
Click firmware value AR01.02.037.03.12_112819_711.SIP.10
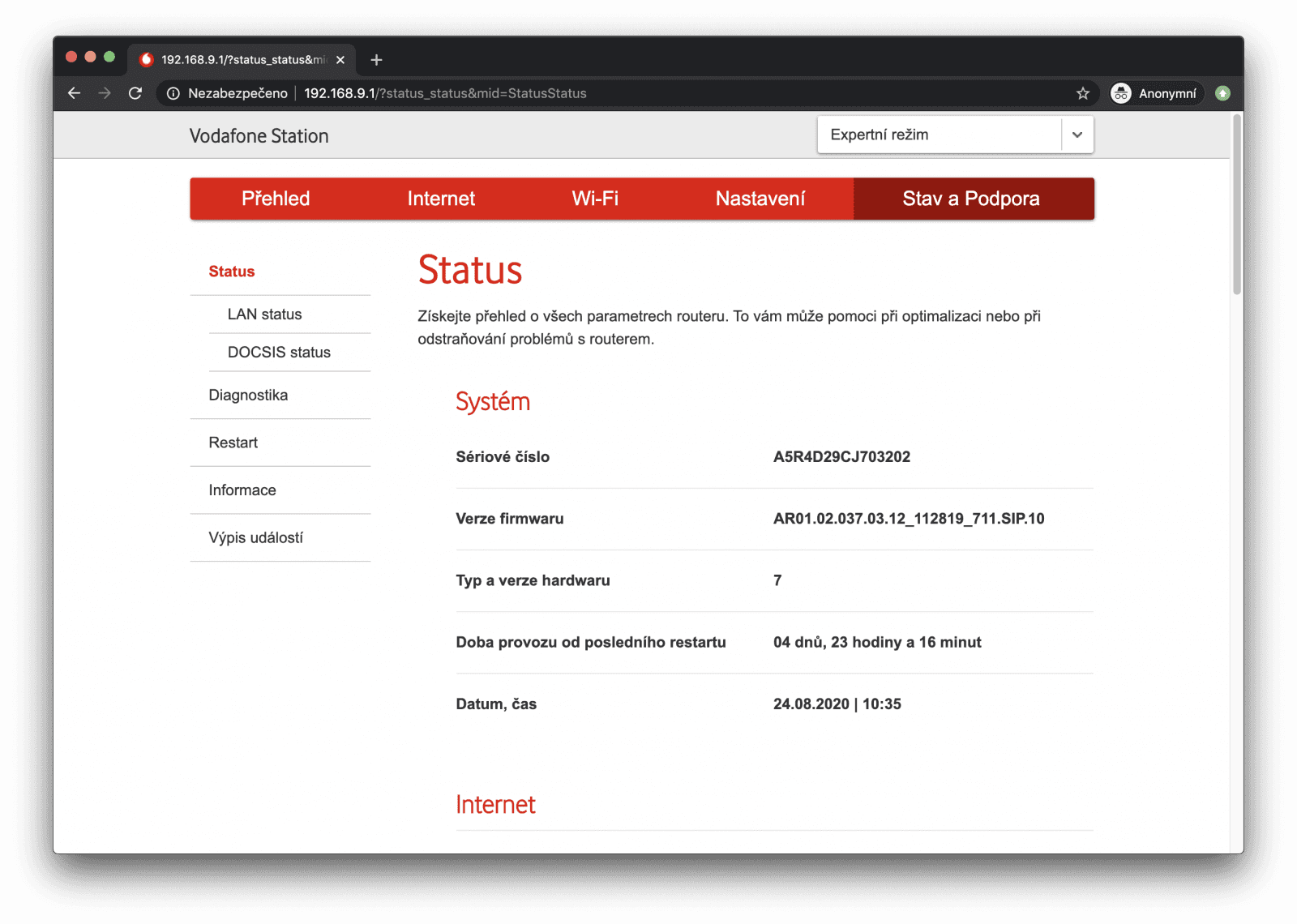pos(909,519)
